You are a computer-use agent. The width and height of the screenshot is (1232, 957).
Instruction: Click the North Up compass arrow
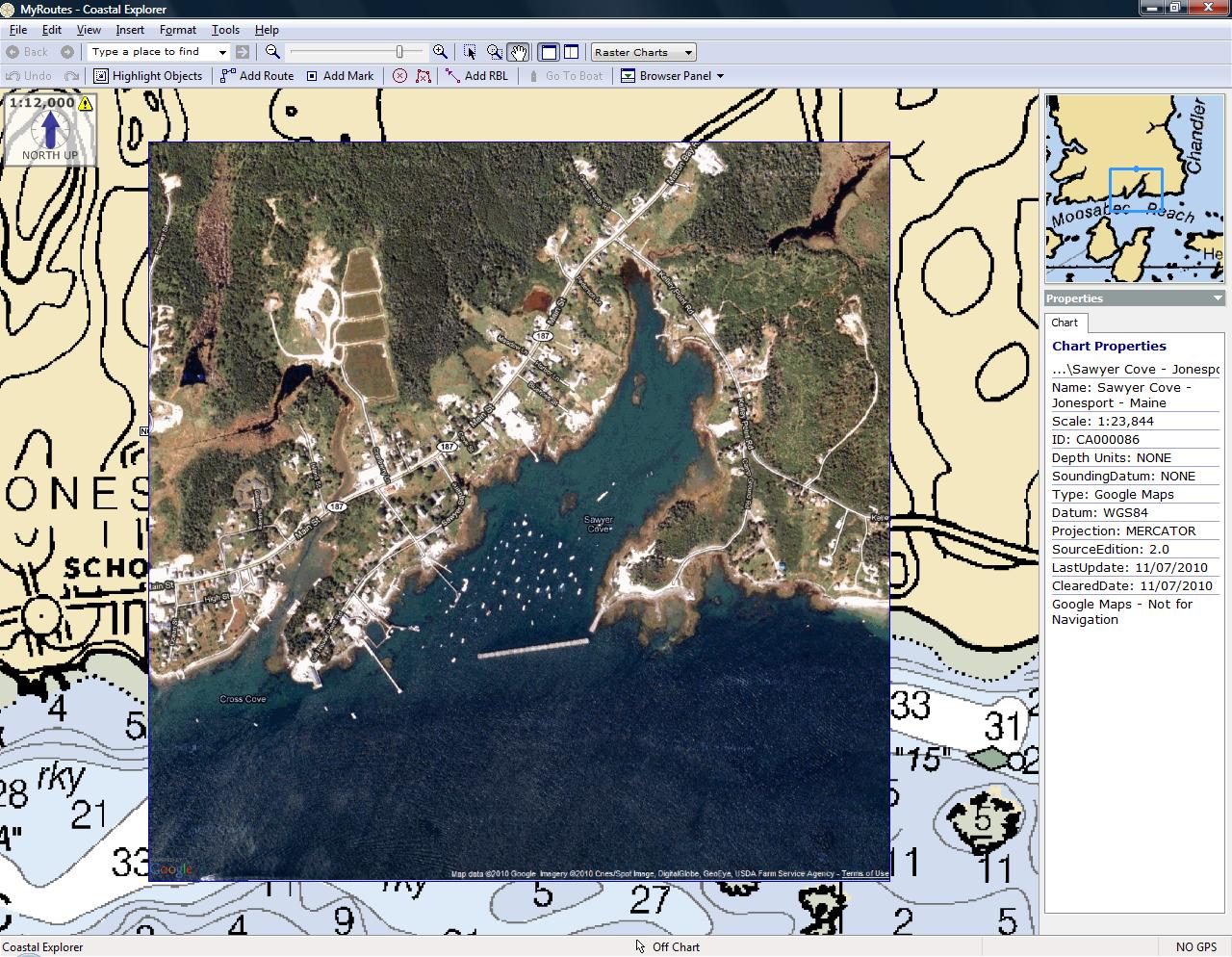[50, 129]
